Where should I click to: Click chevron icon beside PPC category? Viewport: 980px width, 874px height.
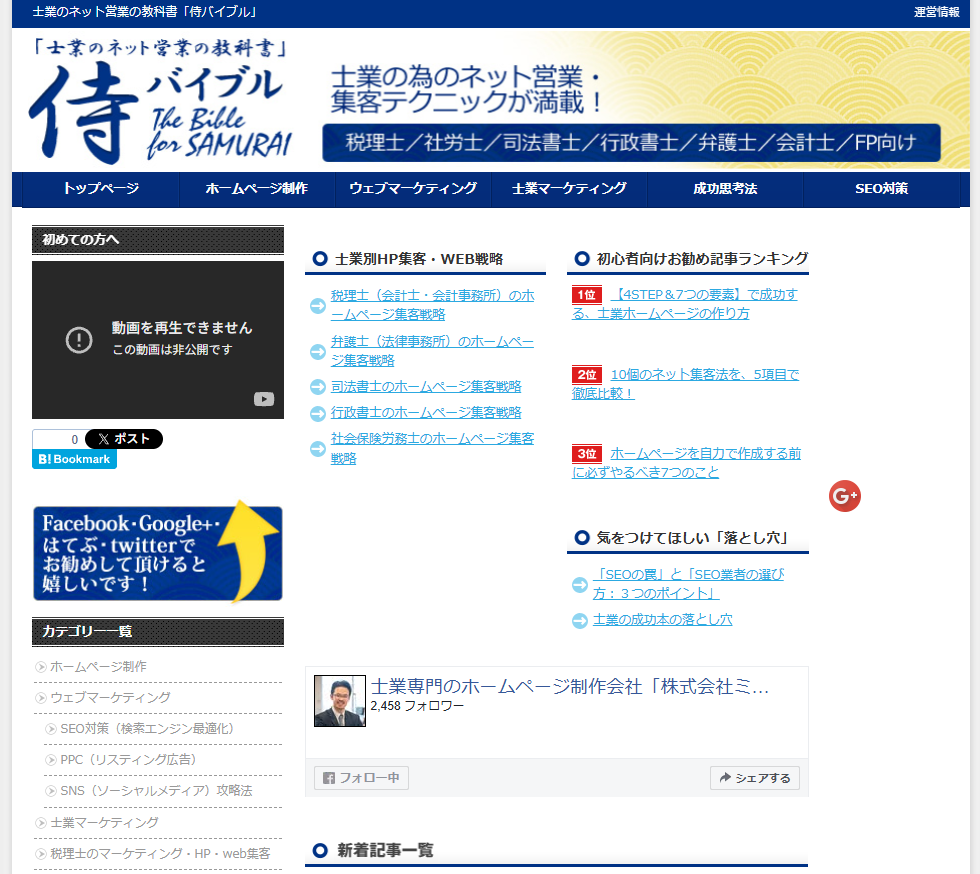pyautogui.click(x=51, y=760)
